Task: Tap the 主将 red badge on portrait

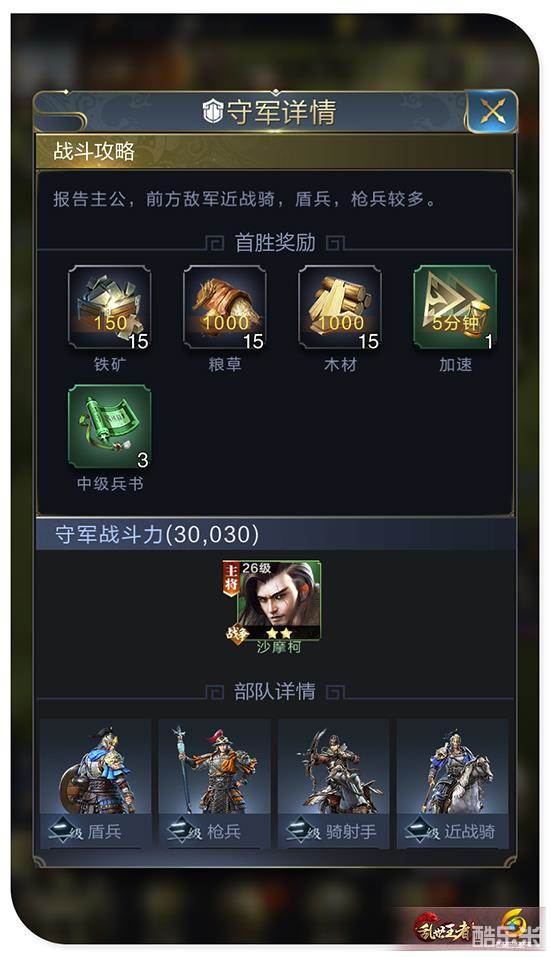Action: tap(231, 578)
